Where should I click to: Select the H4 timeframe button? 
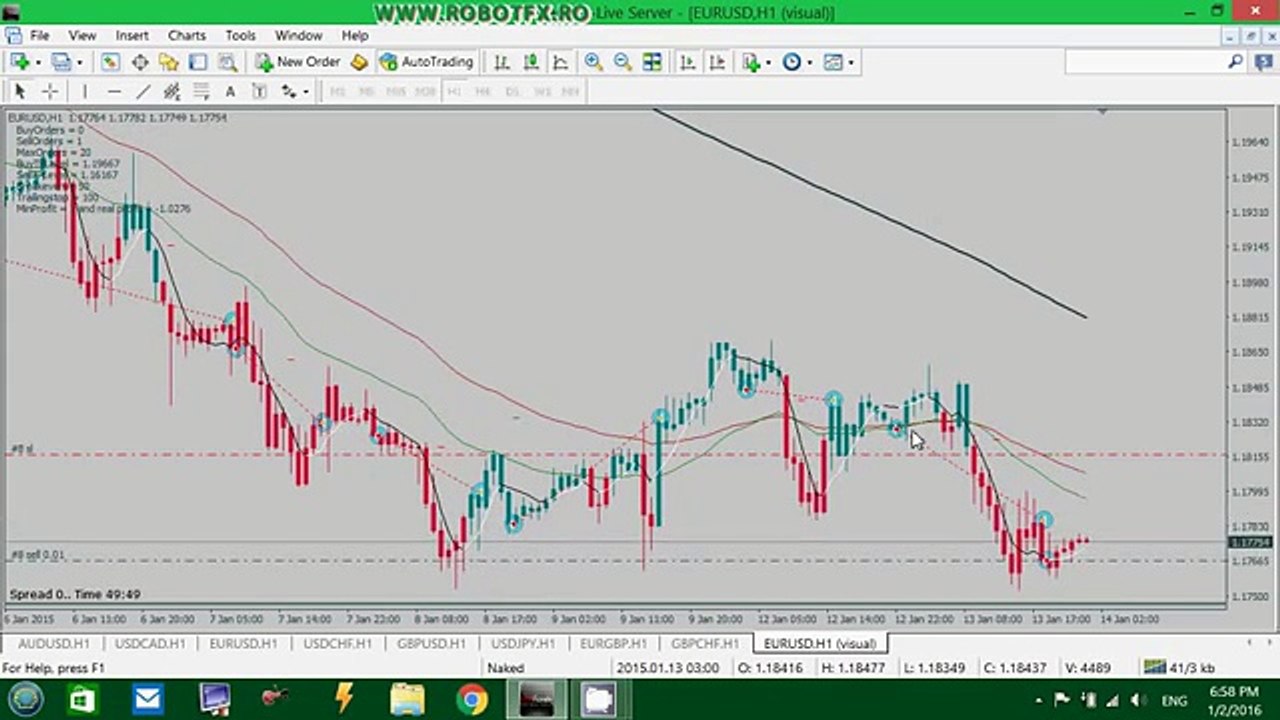pyautogui.click(x=483, y=91)
